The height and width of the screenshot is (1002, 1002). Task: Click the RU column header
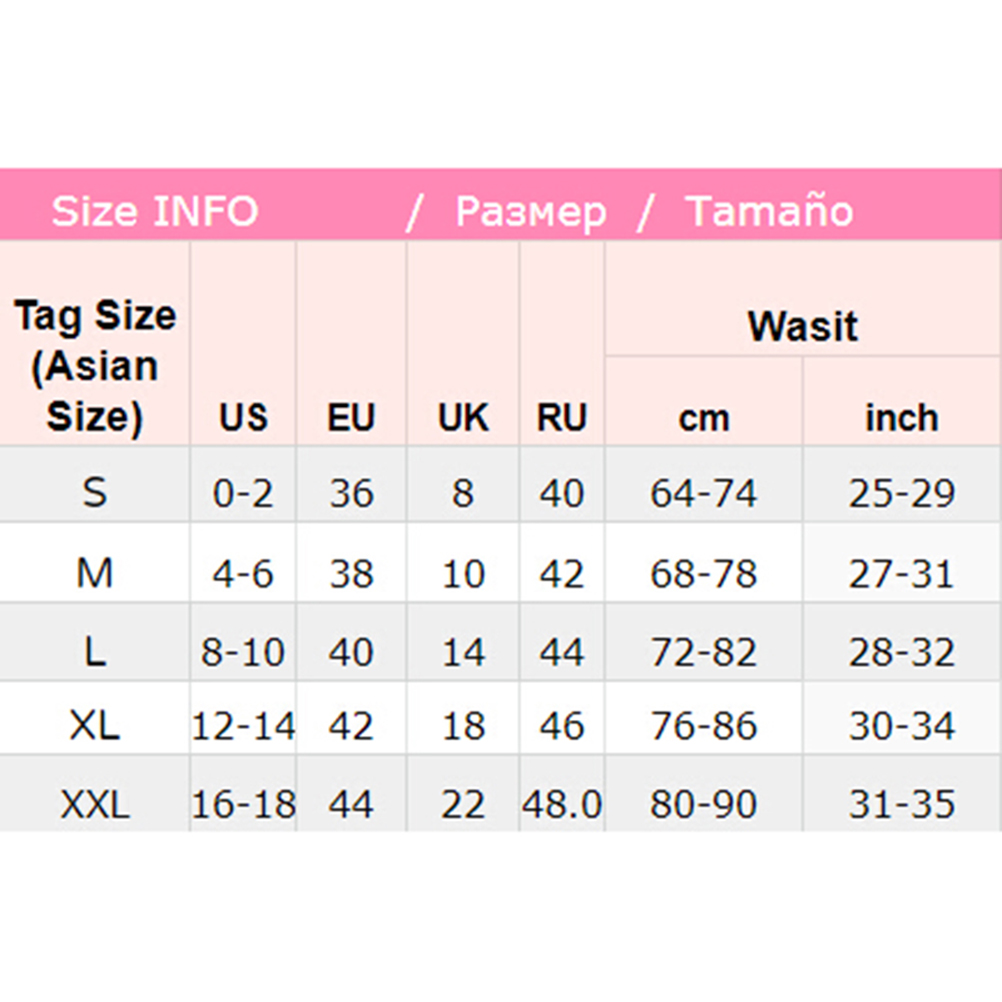(561, 418)
